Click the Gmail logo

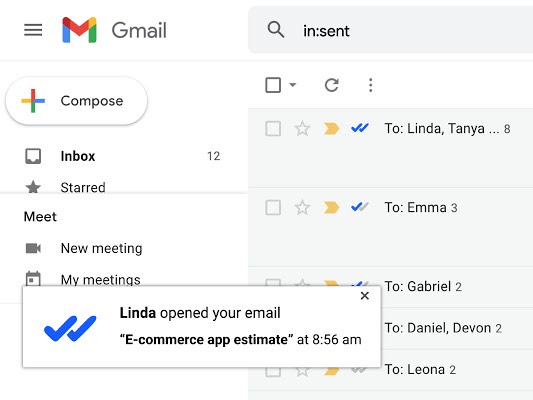coord(114,30)
